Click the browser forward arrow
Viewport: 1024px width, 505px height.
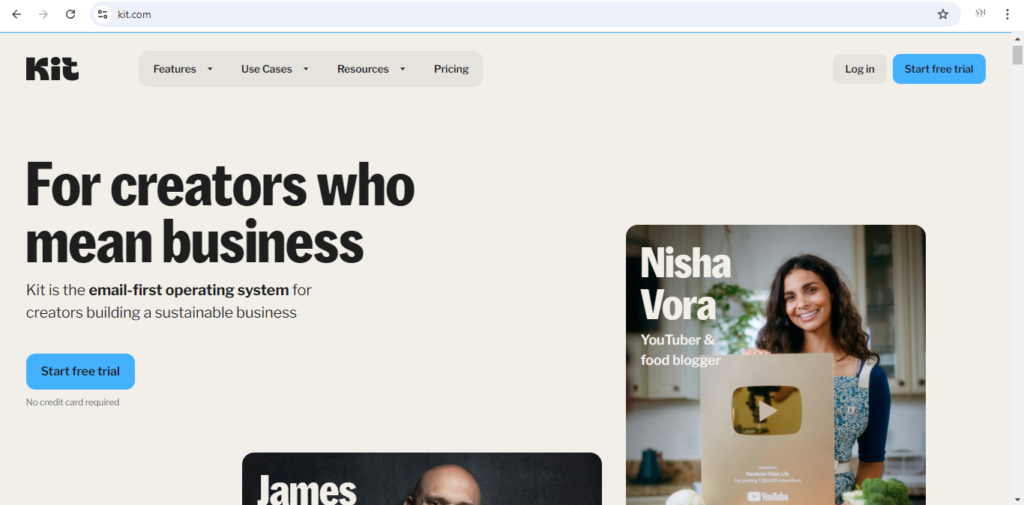[x=43, y=14]
